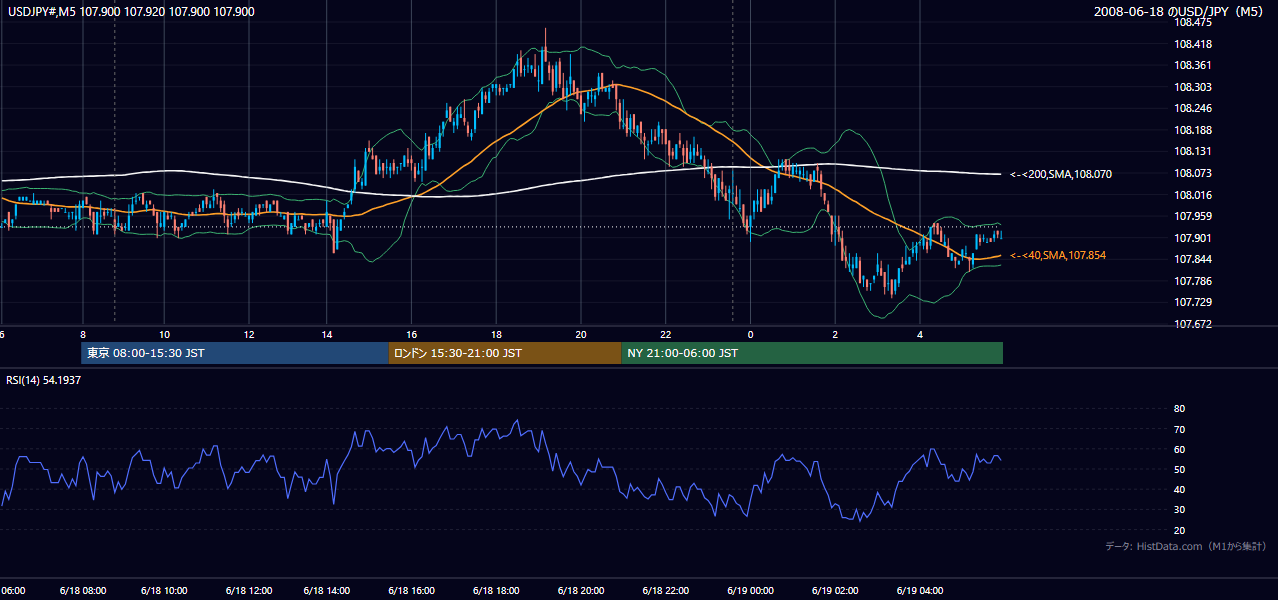Click the 6/18 16:00 date label
1278x600 pixels.
[413, 590]
